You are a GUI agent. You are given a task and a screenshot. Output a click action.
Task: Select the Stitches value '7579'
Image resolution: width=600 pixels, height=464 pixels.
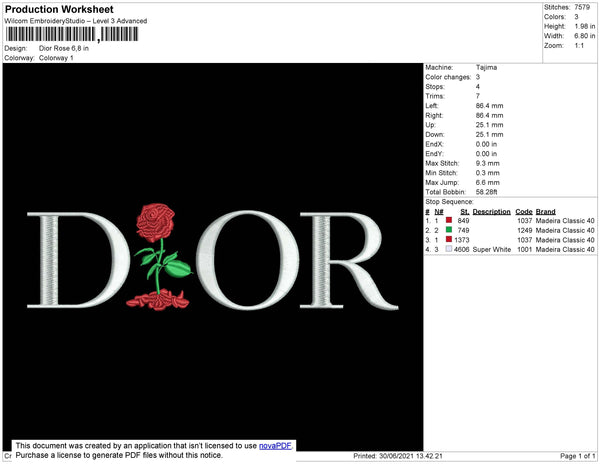pyautogui.click(x=582, y=7)
